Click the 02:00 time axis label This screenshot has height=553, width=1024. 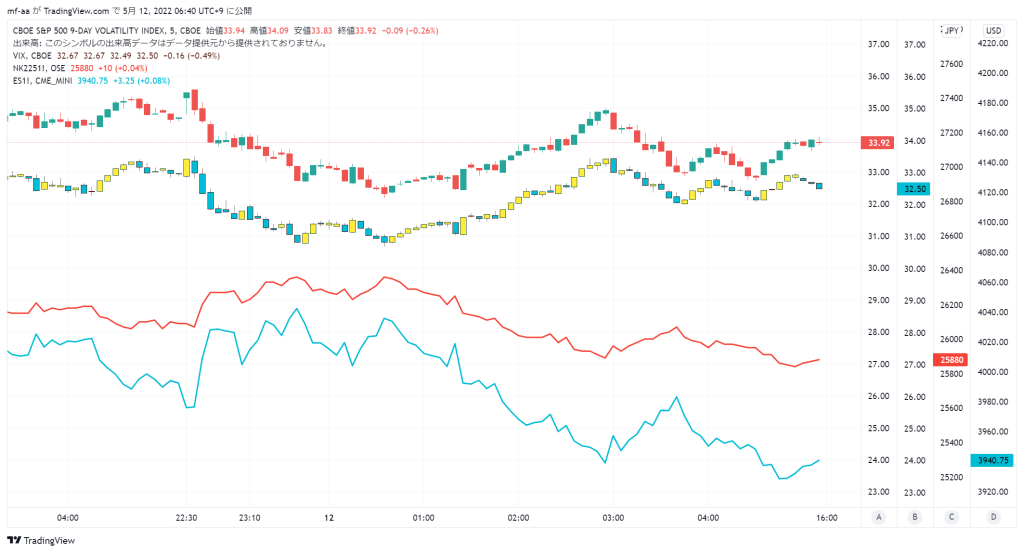click(519, 518)
